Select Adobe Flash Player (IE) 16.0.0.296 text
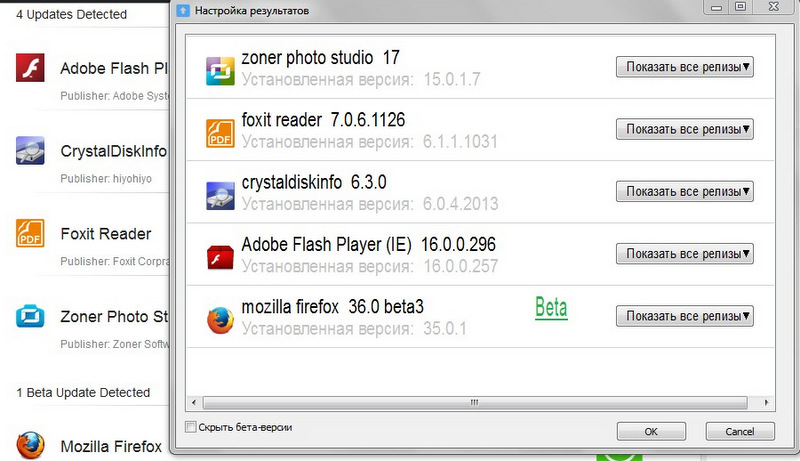 coord(368,244)
